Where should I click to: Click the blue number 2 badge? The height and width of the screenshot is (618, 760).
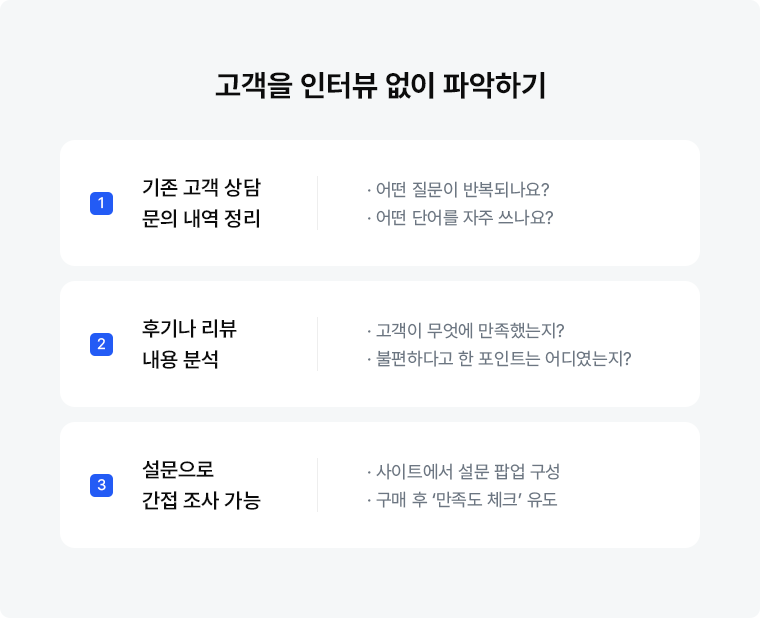click(101, 344)
